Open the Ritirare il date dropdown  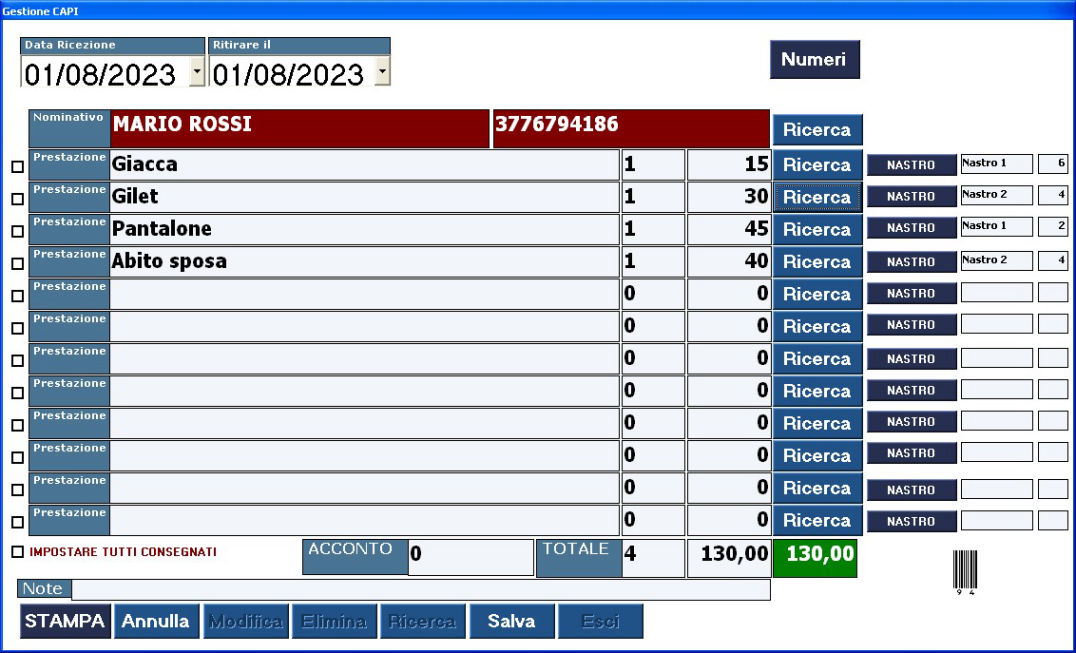click(382, 72)
